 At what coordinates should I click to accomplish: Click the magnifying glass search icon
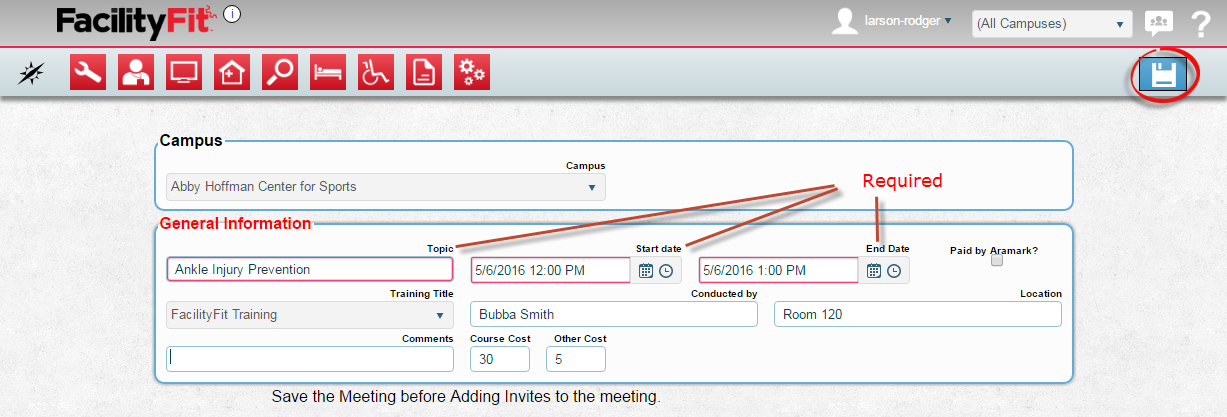(x=280, y=73)
